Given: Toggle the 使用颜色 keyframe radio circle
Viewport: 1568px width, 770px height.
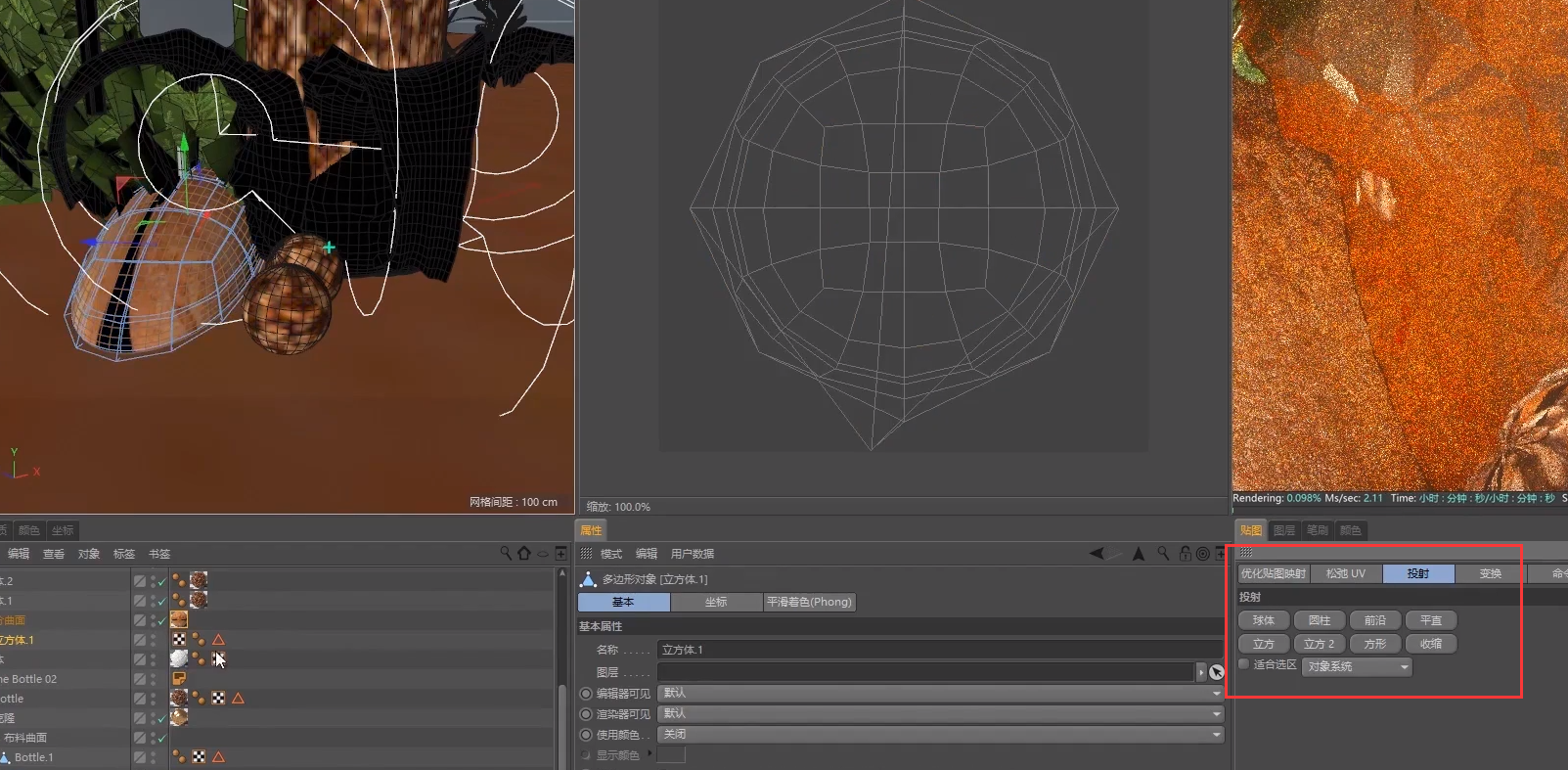Looking at the screenshot, I should 586,735.
